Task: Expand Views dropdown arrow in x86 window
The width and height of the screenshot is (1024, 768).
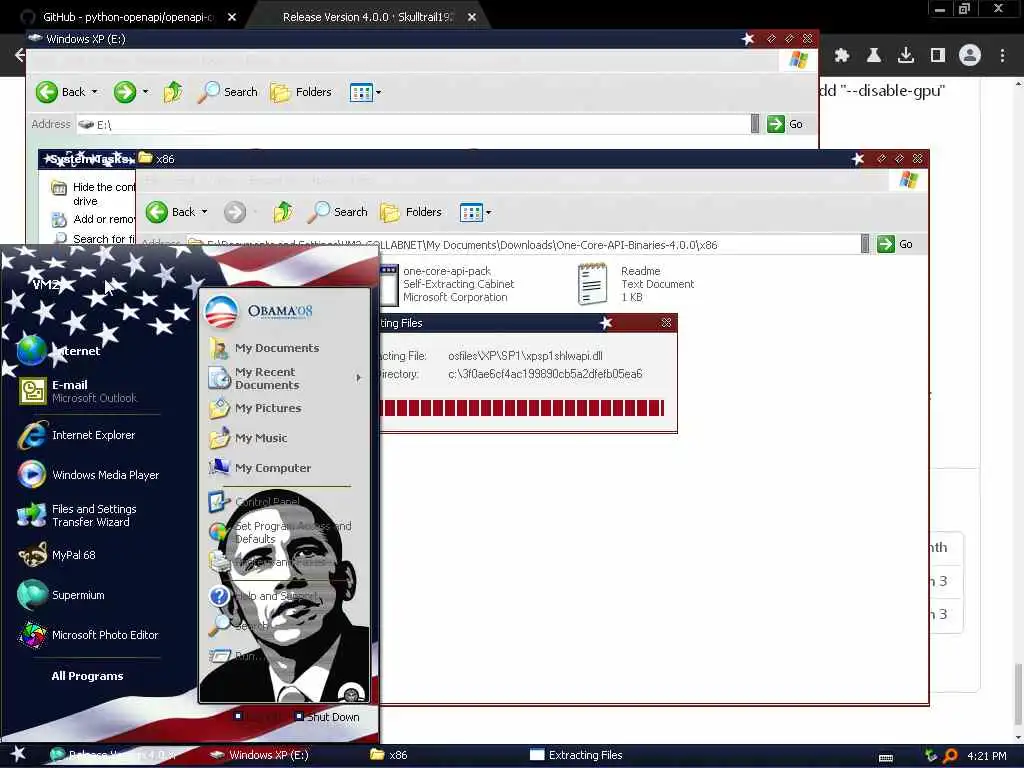Action: [x=488, y=213]
